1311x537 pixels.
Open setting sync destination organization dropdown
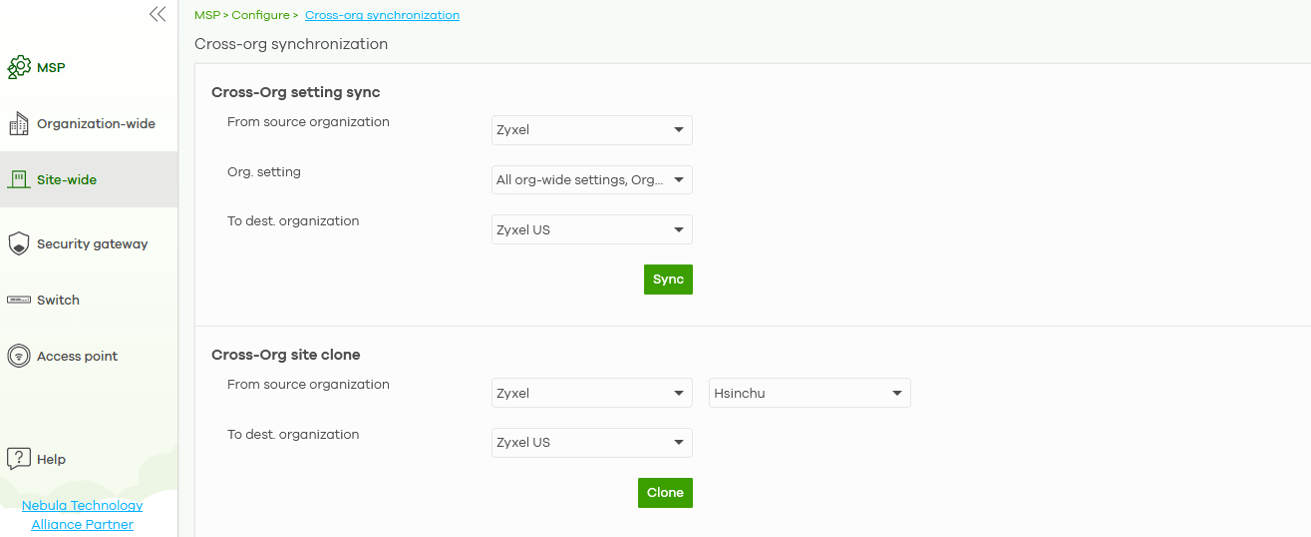tap(592, 230)
